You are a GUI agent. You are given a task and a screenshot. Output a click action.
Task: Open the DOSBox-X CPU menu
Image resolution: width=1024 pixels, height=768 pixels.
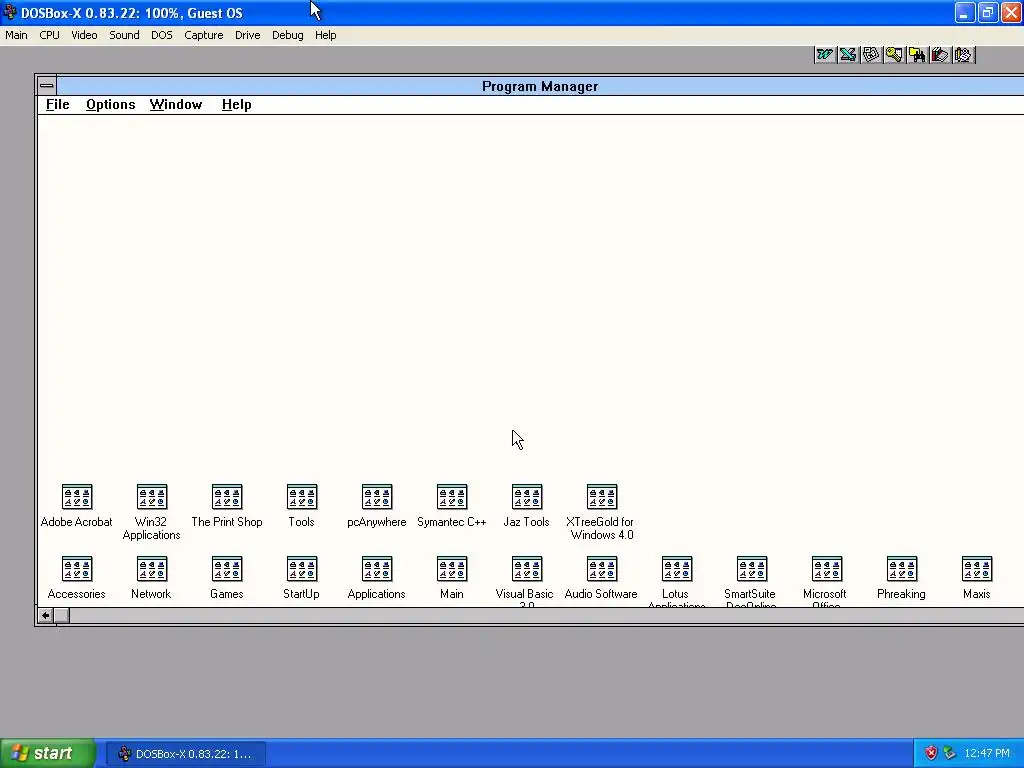tap(49, 35)
